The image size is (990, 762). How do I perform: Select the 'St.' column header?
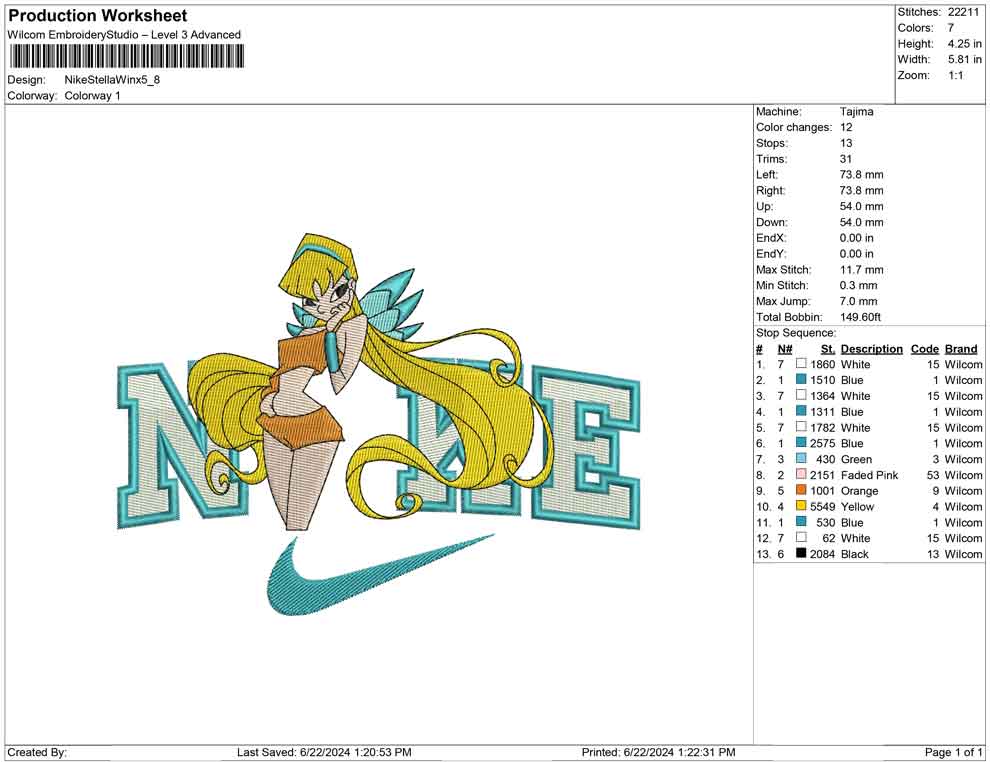pyautogui.click(x=828, y=348)
